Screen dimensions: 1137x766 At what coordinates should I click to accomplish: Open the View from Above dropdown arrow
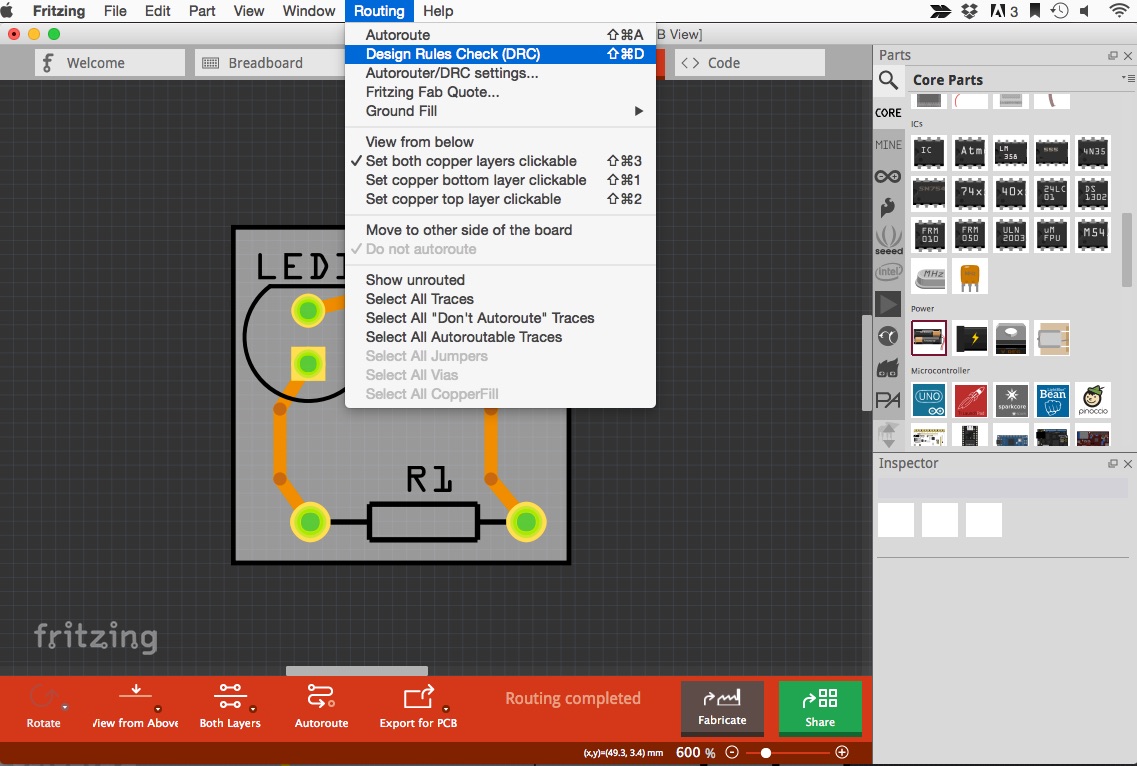(x=158, y=709)
